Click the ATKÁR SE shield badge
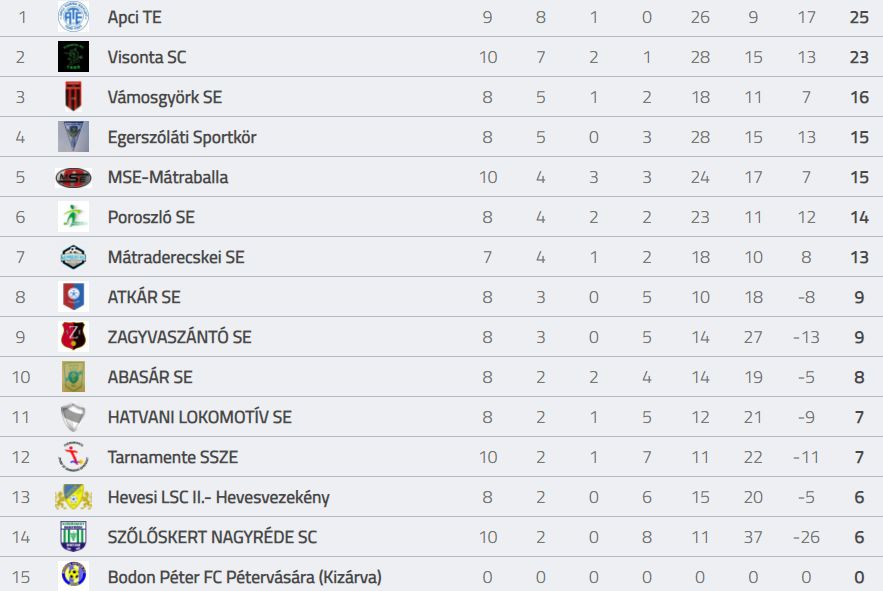The height and width of the screenshot is (591, 883). click(x=73, y=297)
